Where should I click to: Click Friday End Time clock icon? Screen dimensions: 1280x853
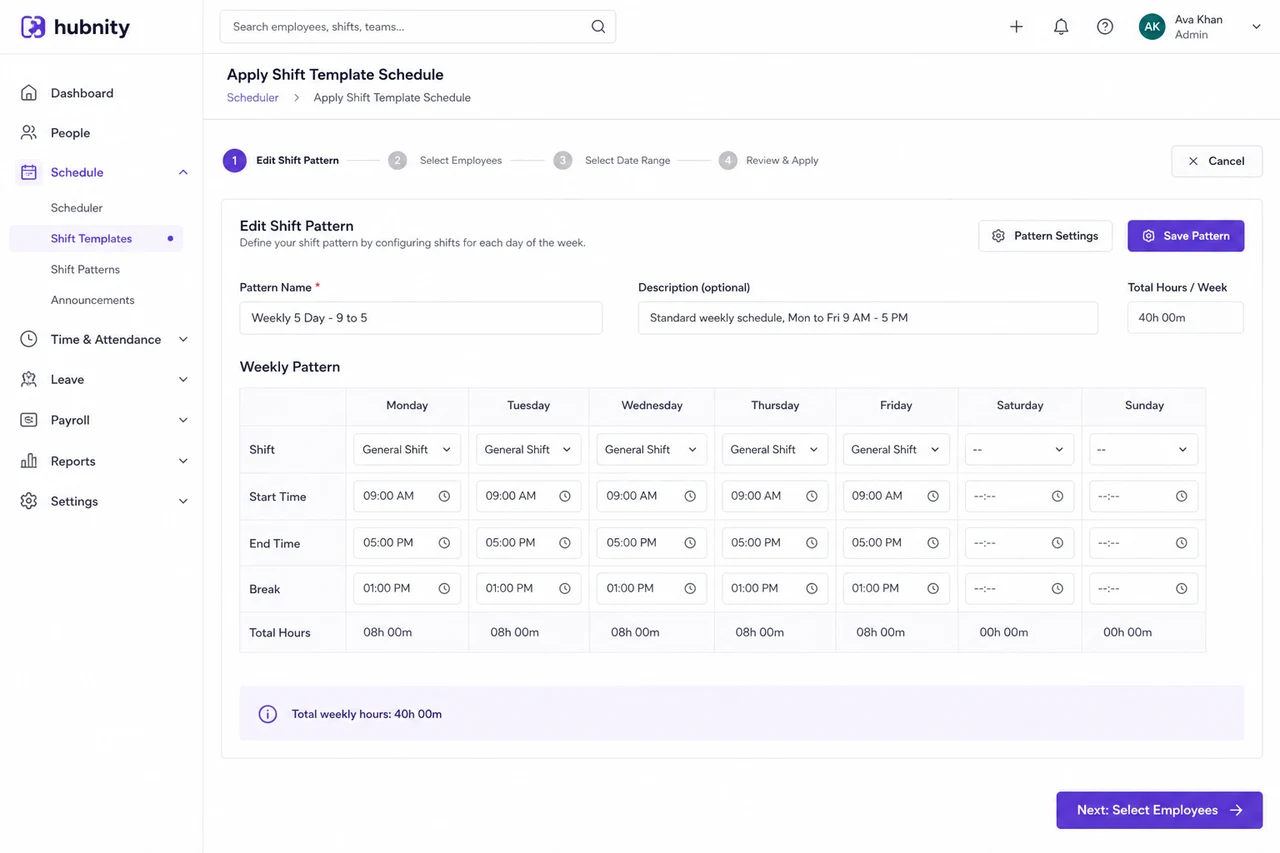(933, 543)
